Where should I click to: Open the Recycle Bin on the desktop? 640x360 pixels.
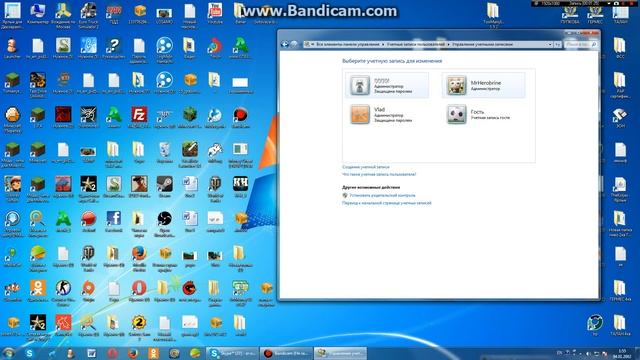164,152
